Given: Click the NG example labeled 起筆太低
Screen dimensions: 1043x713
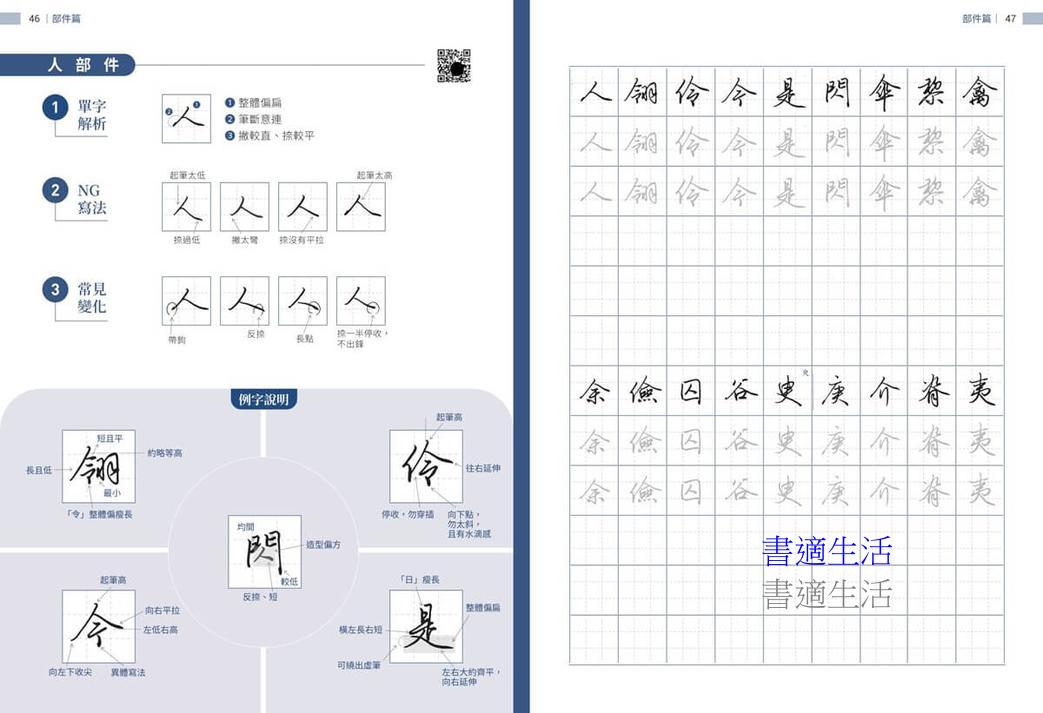Looking at the screenshot, I should pyautogui.click(x=186, y=207).
